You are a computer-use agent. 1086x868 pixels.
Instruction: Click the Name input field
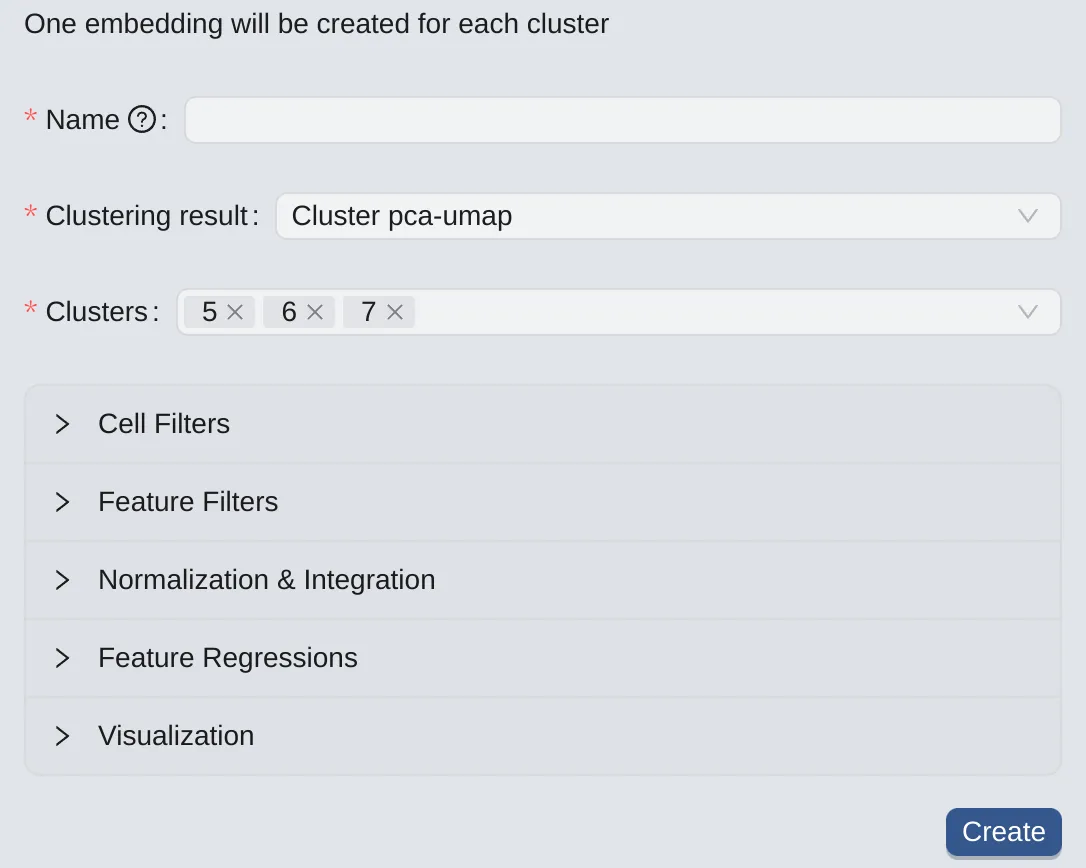pos(623,120)
